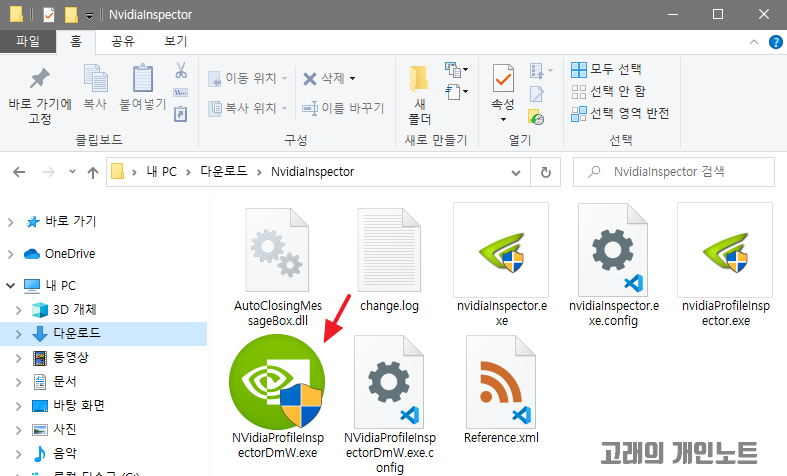Click 내 PC in the address bar
The width and height of the screenshot is (787, 476).
pyautogui.click(x=162, y=172)
